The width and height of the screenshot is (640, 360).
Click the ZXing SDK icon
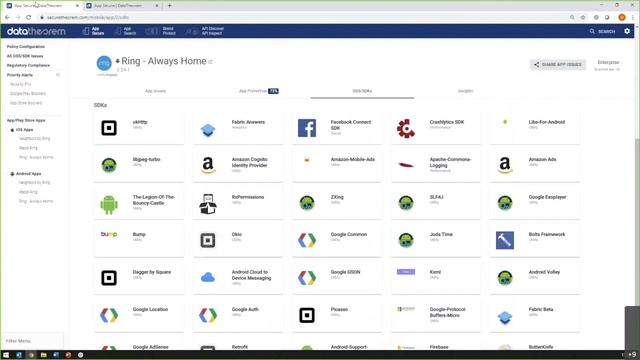tap(307, 203)
